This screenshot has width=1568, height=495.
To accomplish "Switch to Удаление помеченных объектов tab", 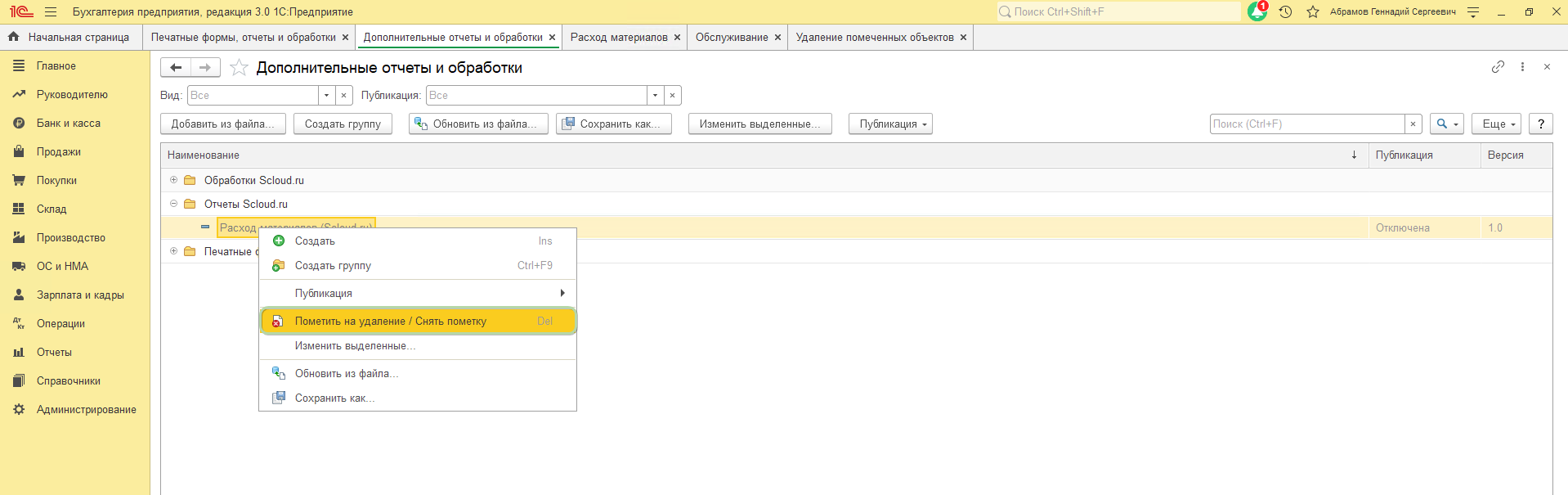I will click(x=875, y=37).
